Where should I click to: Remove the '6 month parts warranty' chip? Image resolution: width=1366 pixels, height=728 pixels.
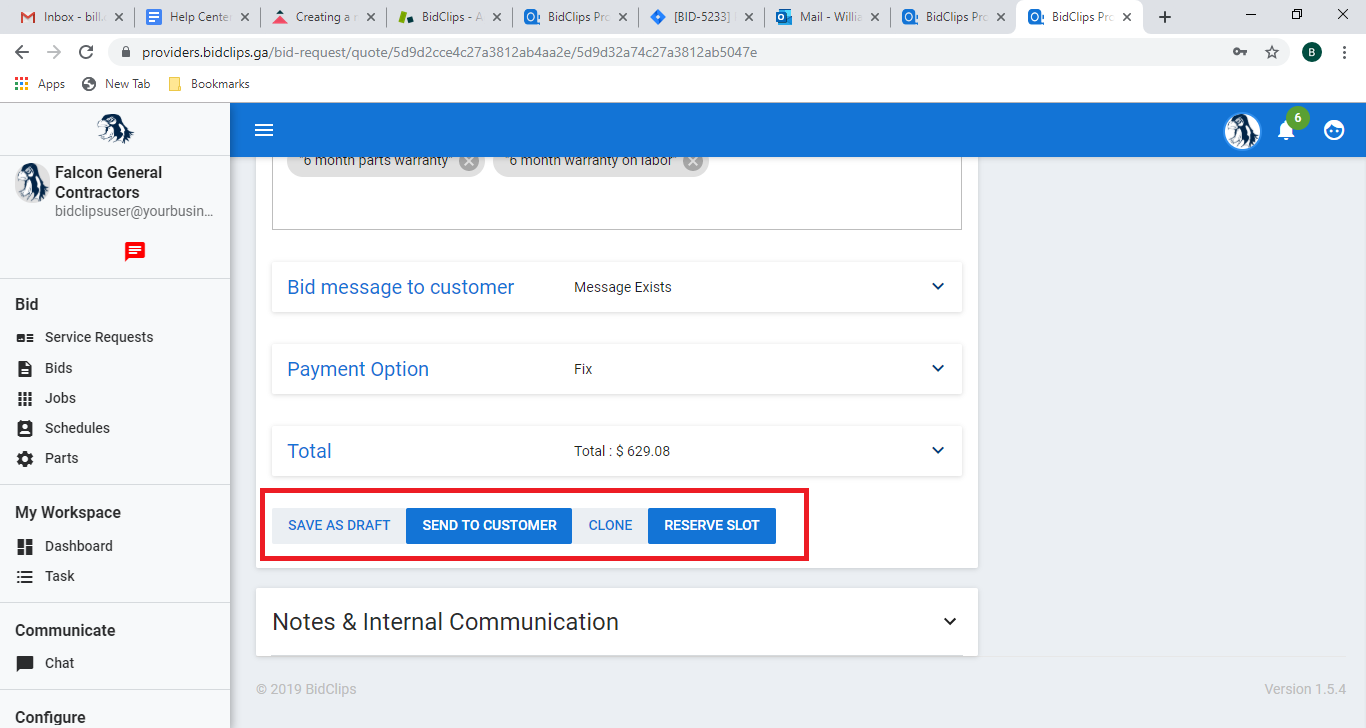[469, 162]
